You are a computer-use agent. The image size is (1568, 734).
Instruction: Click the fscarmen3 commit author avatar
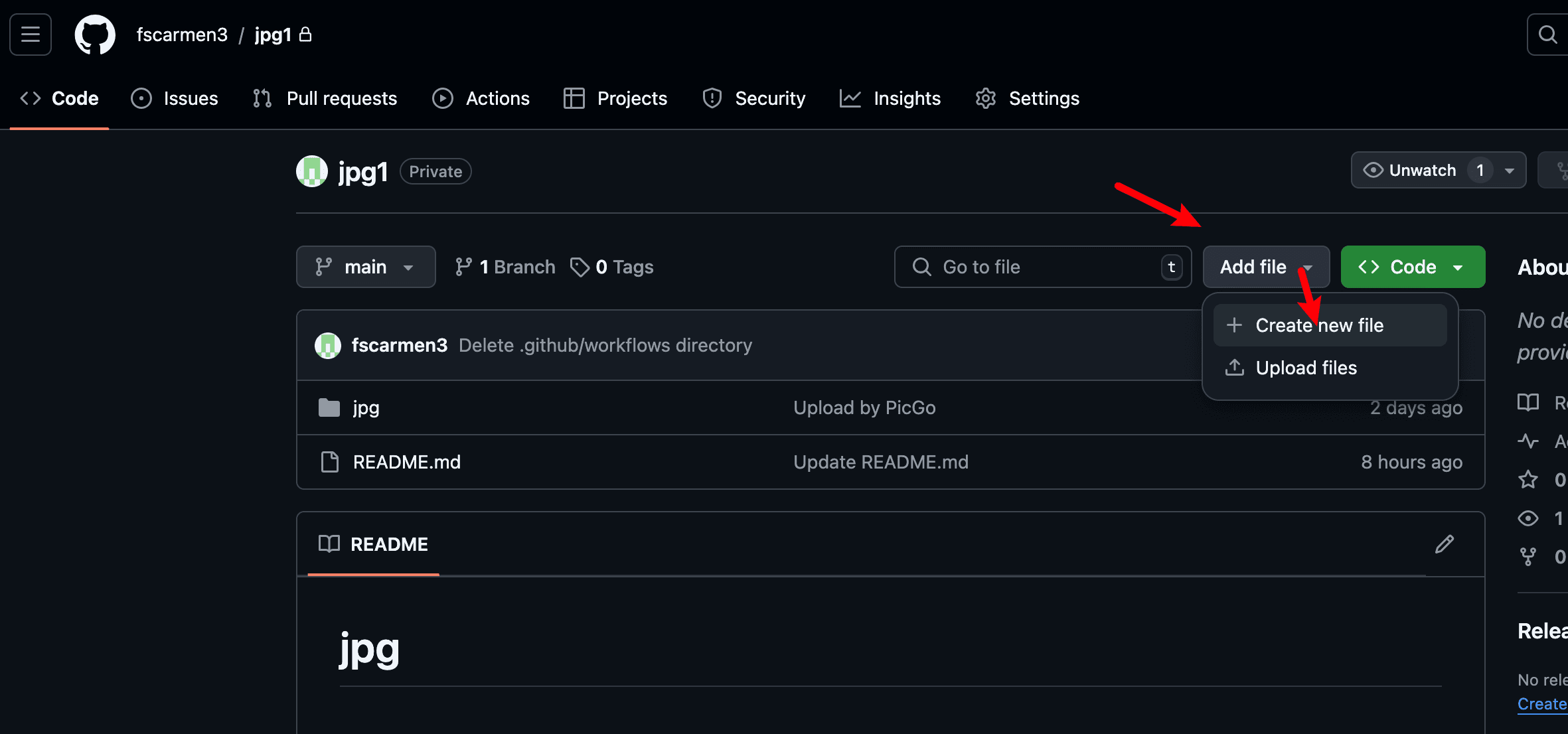coord(327,345)
